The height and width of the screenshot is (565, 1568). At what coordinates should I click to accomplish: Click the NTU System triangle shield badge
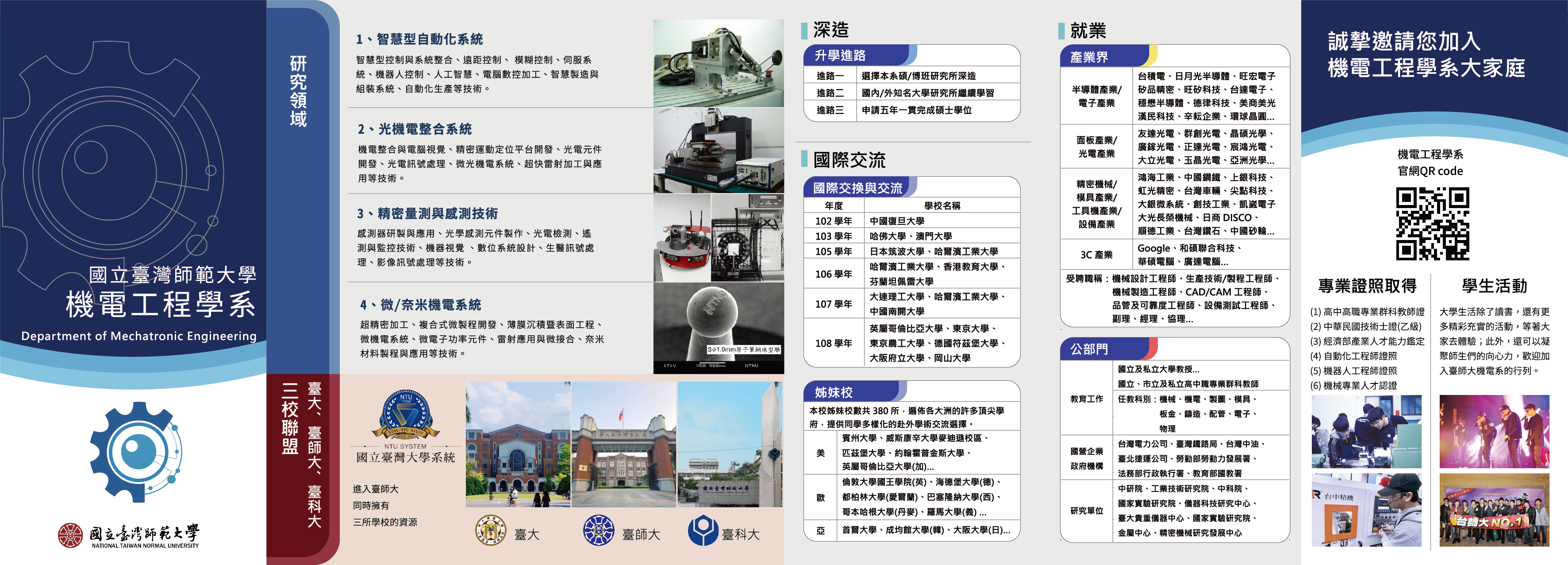pos(406,415)
